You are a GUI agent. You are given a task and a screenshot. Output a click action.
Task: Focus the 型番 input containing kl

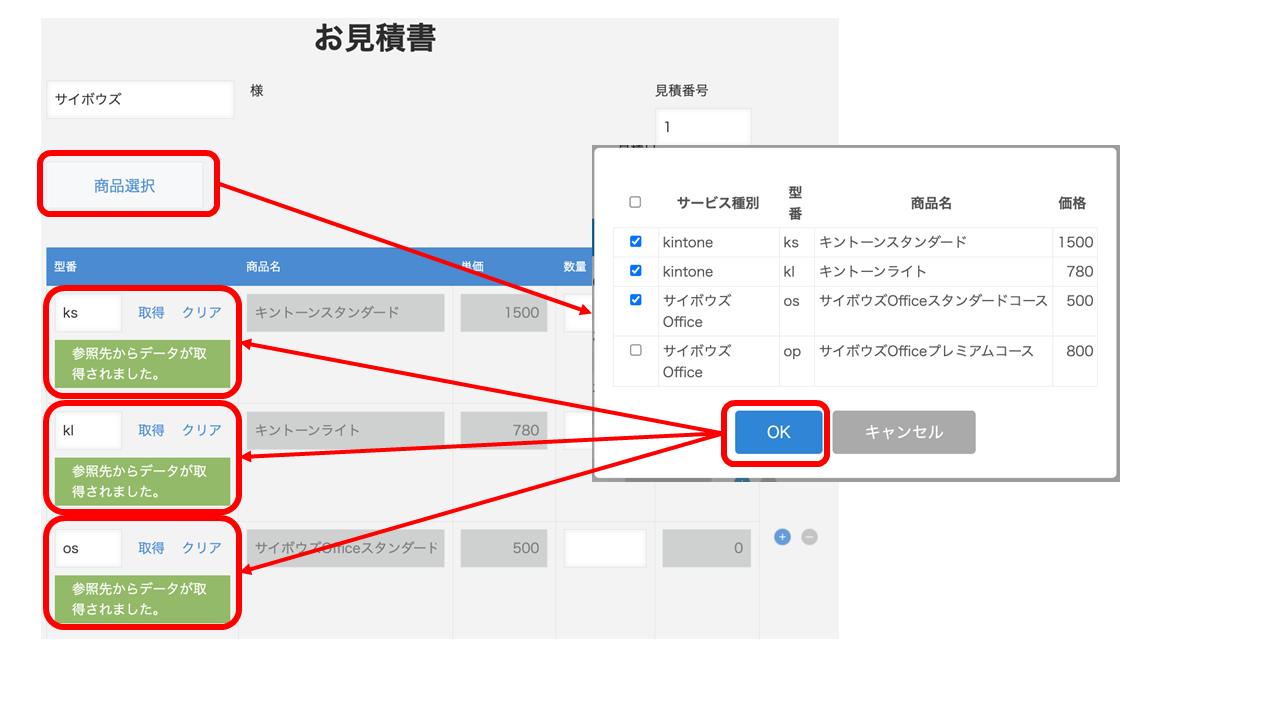(88, 430)
